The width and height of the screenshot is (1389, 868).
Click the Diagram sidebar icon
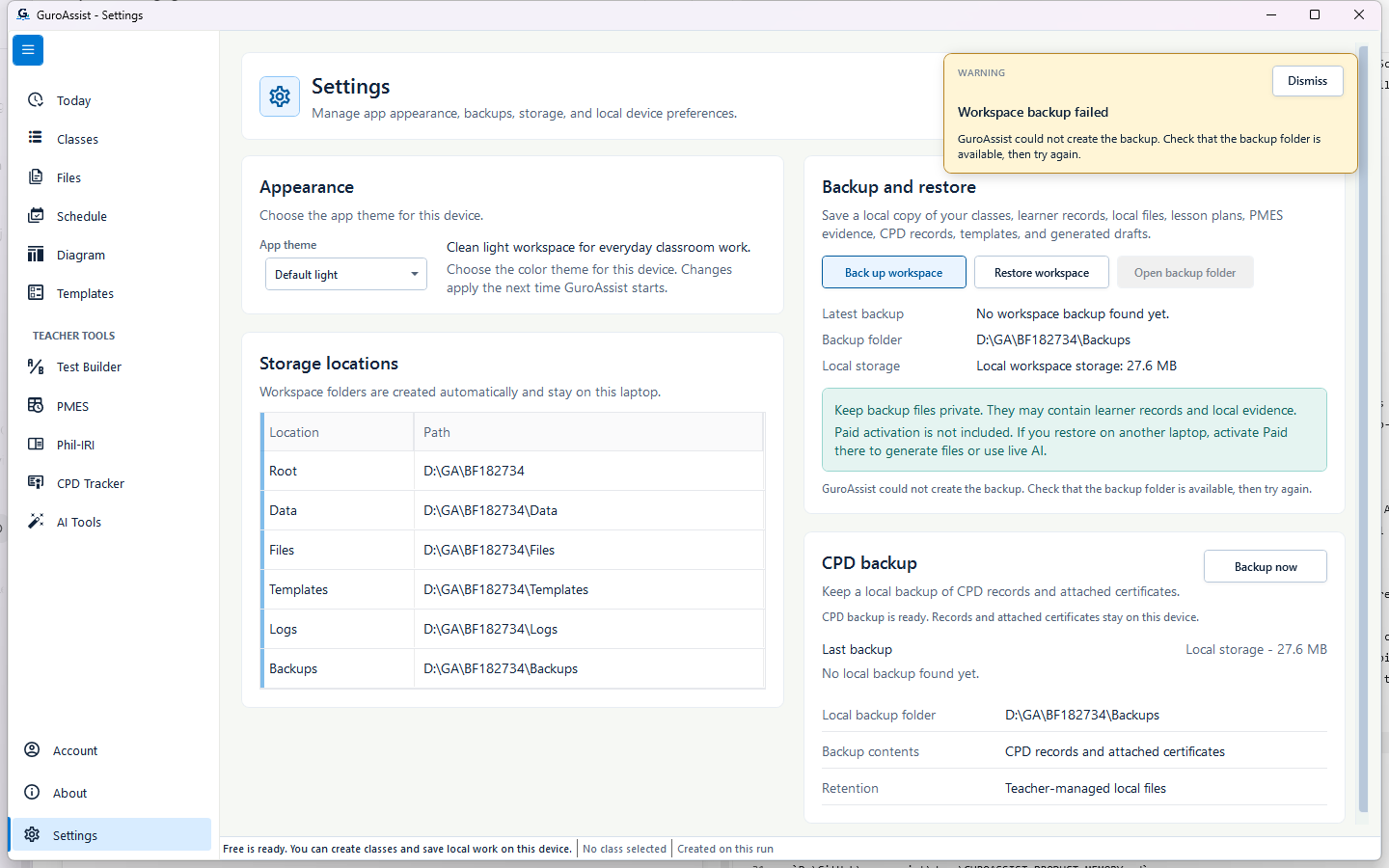(36, 254)
